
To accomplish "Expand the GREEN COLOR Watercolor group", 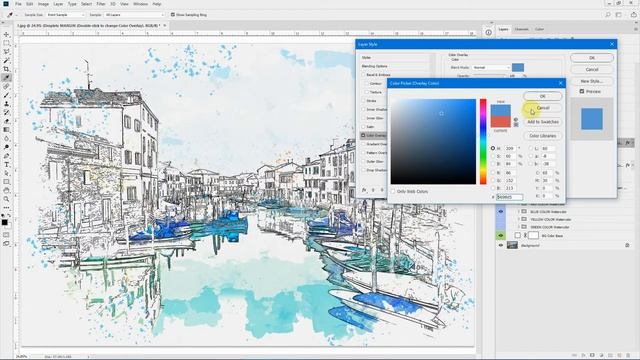I will (519, 227).
